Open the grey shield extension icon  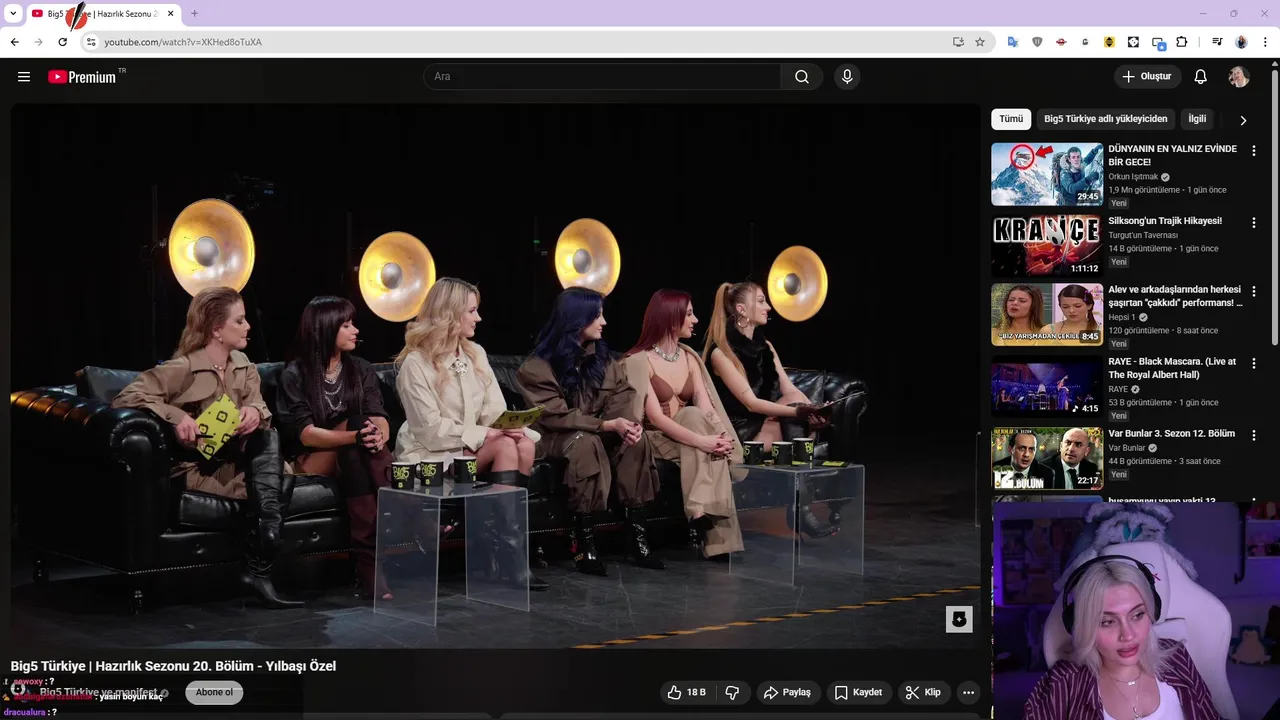tap(1037, 42)
